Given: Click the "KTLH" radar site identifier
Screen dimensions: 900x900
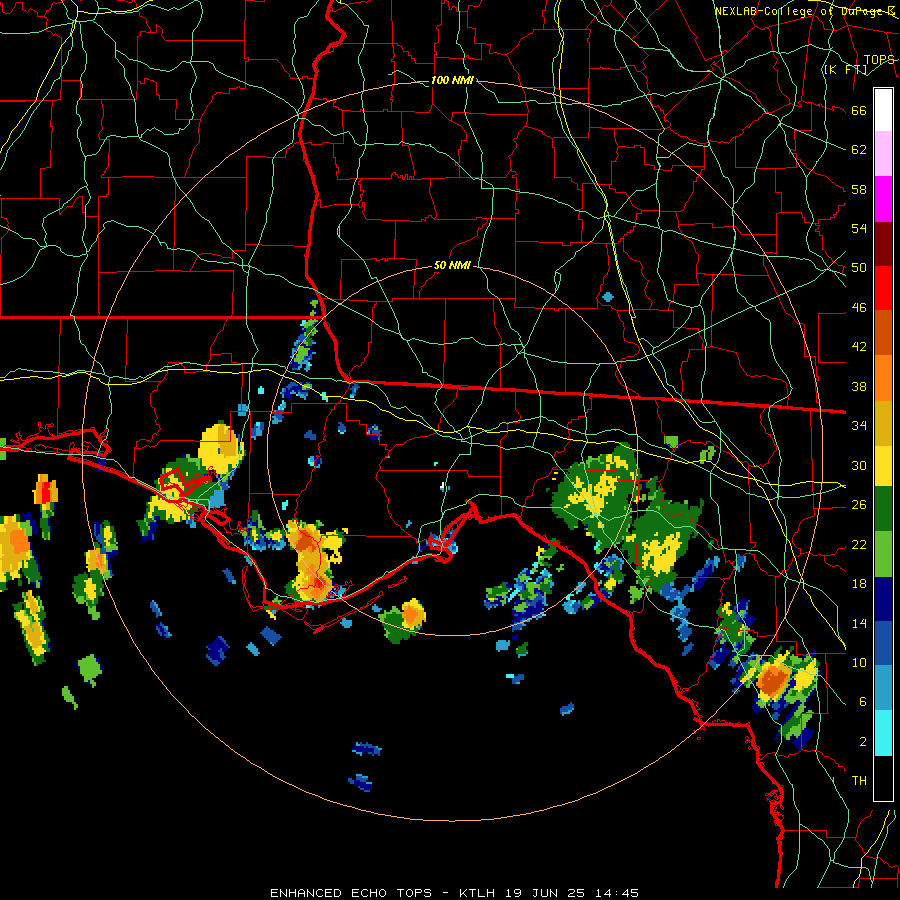Looking at the screenshot, I should click(x=477, y=893).
